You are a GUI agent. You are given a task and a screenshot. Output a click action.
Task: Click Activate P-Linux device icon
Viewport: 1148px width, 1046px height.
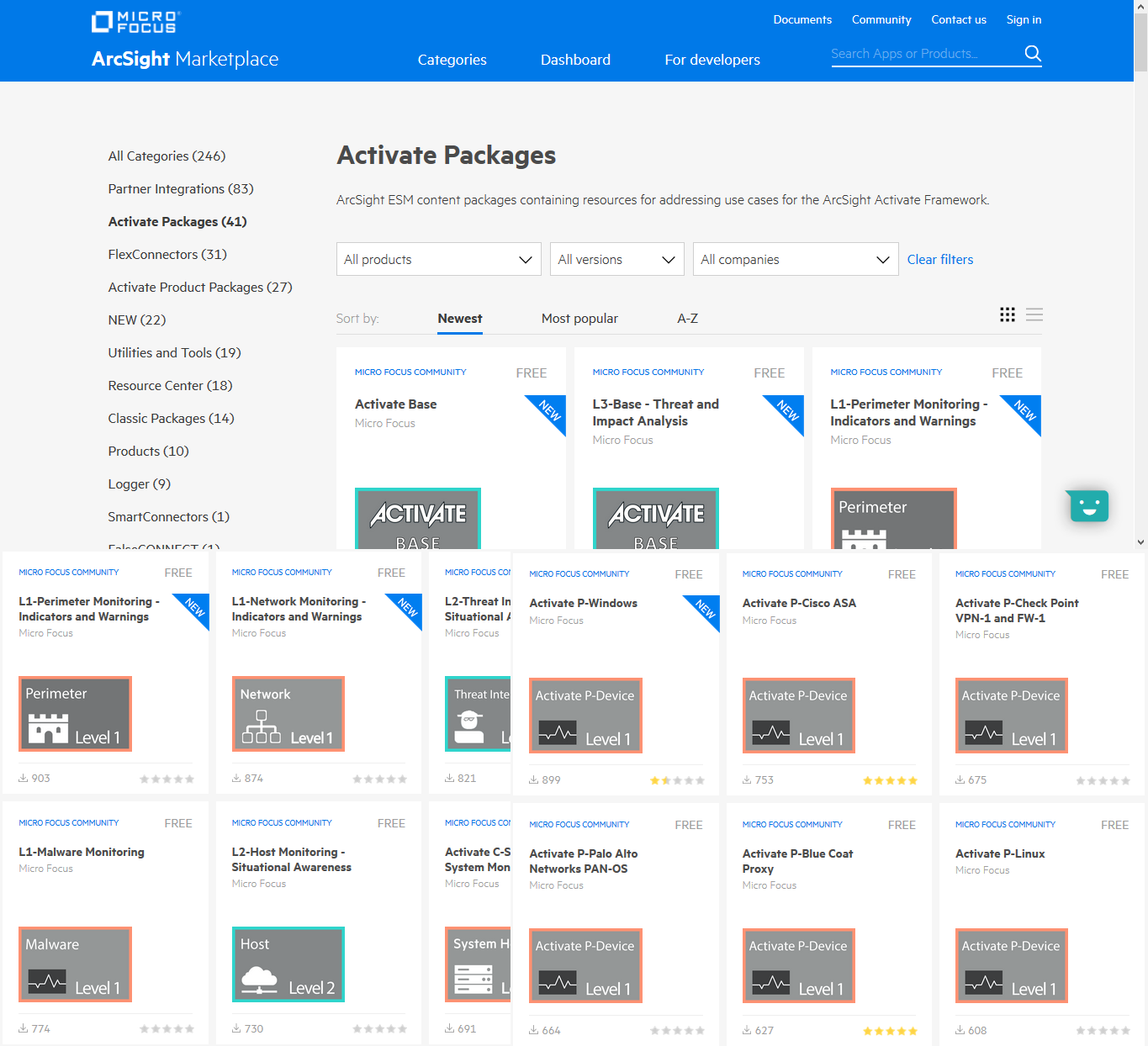1012,966
